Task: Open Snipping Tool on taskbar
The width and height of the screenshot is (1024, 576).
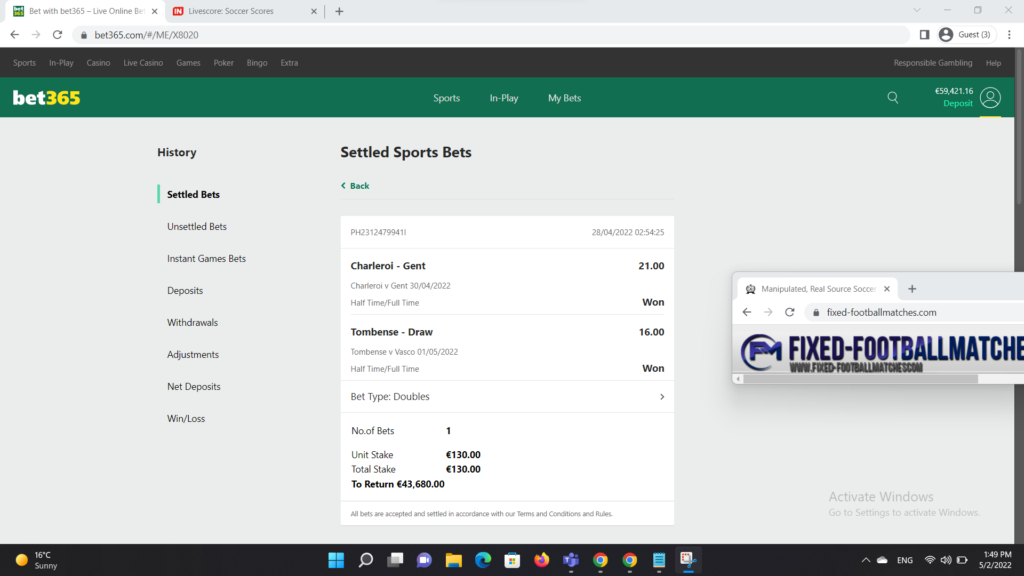Action: (x=688, y=560)
